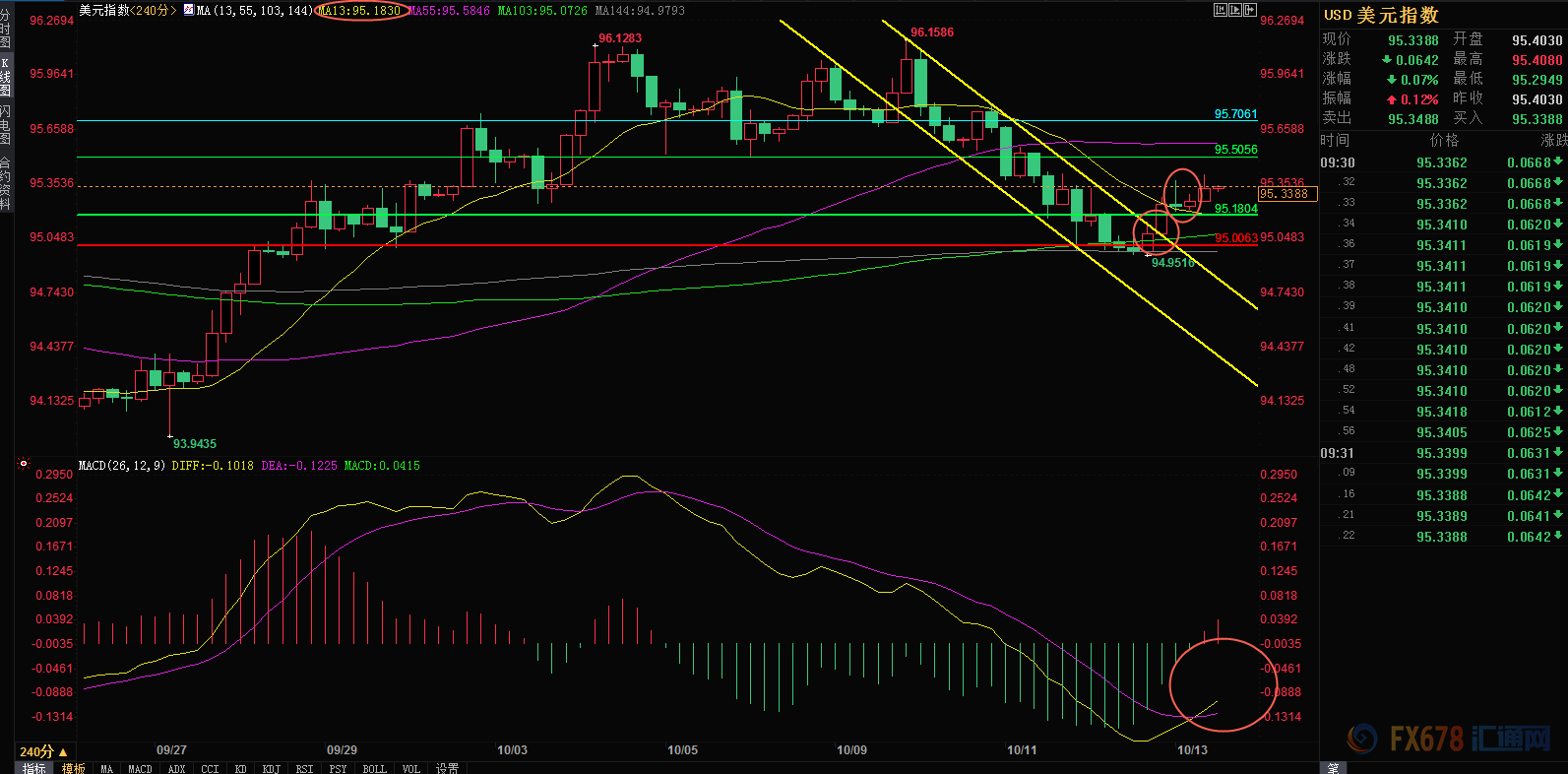The width and height of the screenshot is (1568, 774).
Task: Click the MA13:95.1830 value label
Action: coord(359,10)
